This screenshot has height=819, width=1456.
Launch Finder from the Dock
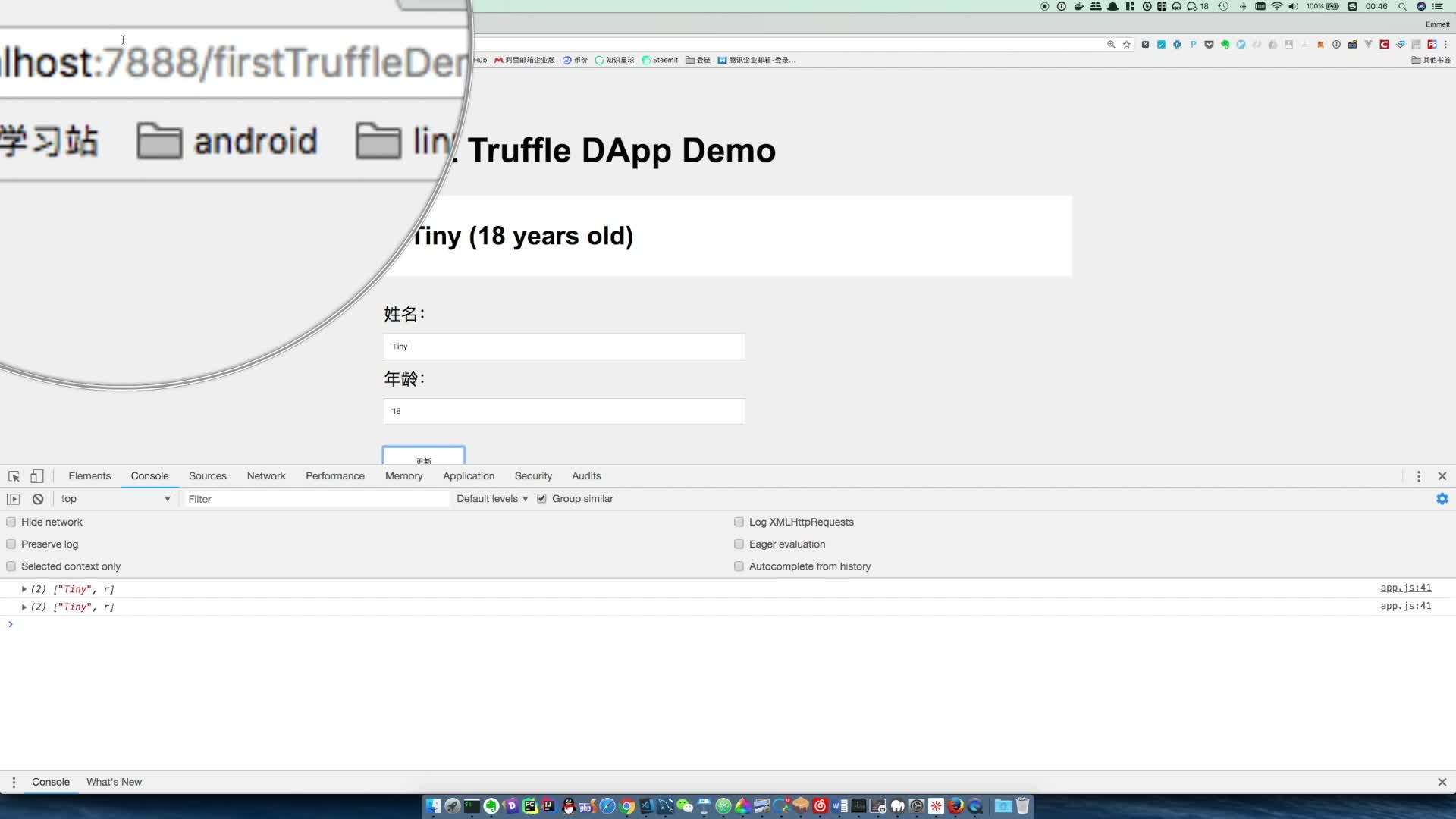click(x=433, y=806)
